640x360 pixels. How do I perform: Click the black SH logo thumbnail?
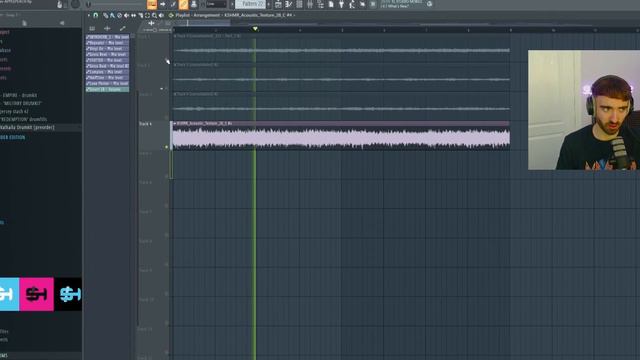68,294
